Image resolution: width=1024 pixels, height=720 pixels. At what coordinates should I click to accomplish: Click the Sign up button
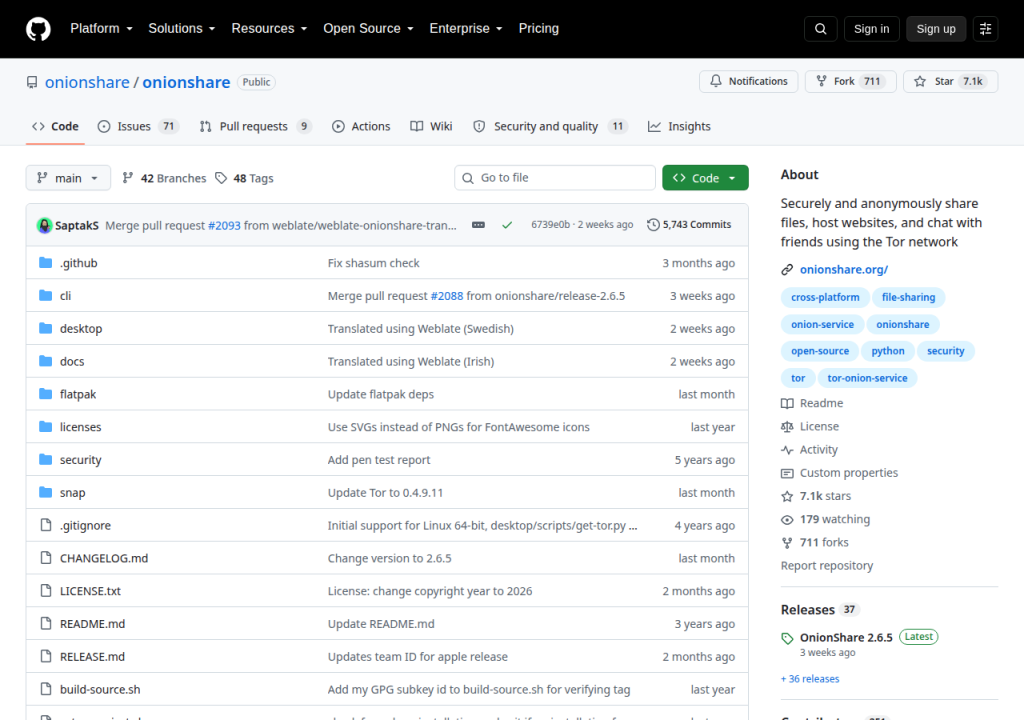(x=935, y=29)
